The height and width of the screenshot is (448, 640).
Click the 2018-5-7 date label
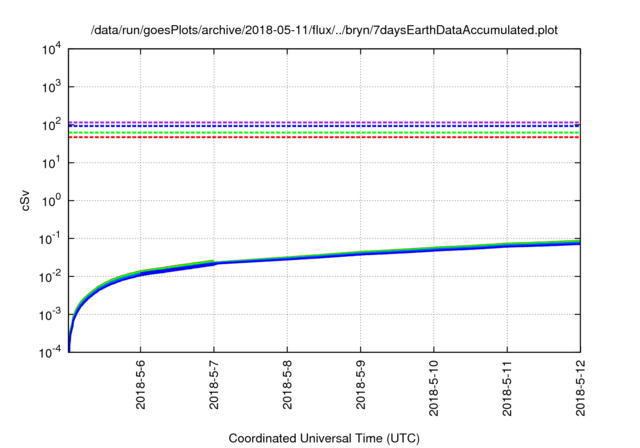pyautogui.click(x=214, y=385)
